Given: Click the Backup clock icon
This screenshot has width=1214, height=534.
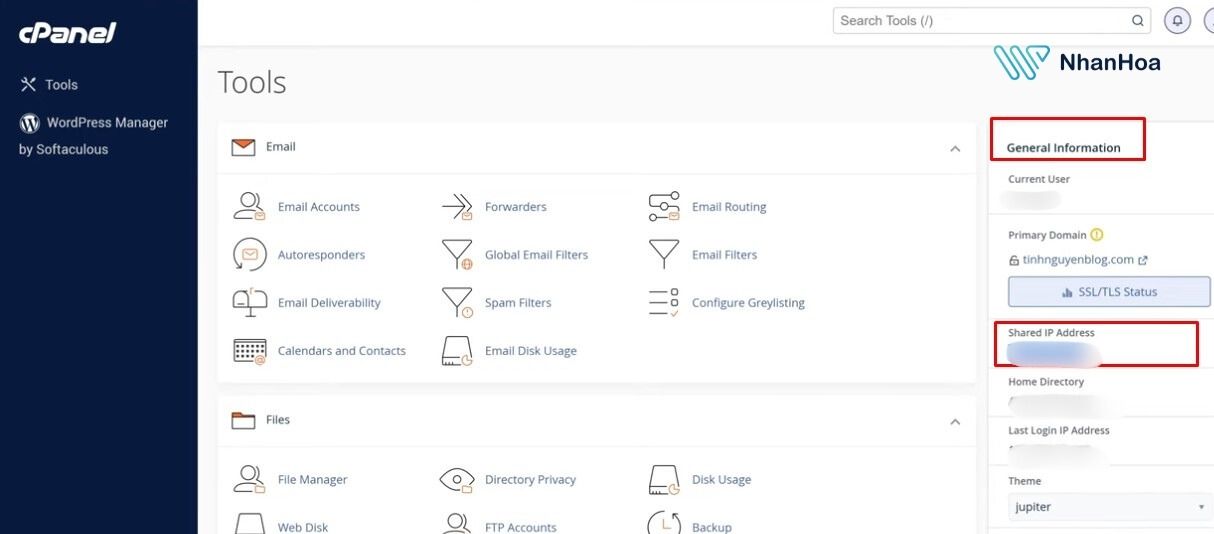Looking at the screenshot, I should 664,524.
